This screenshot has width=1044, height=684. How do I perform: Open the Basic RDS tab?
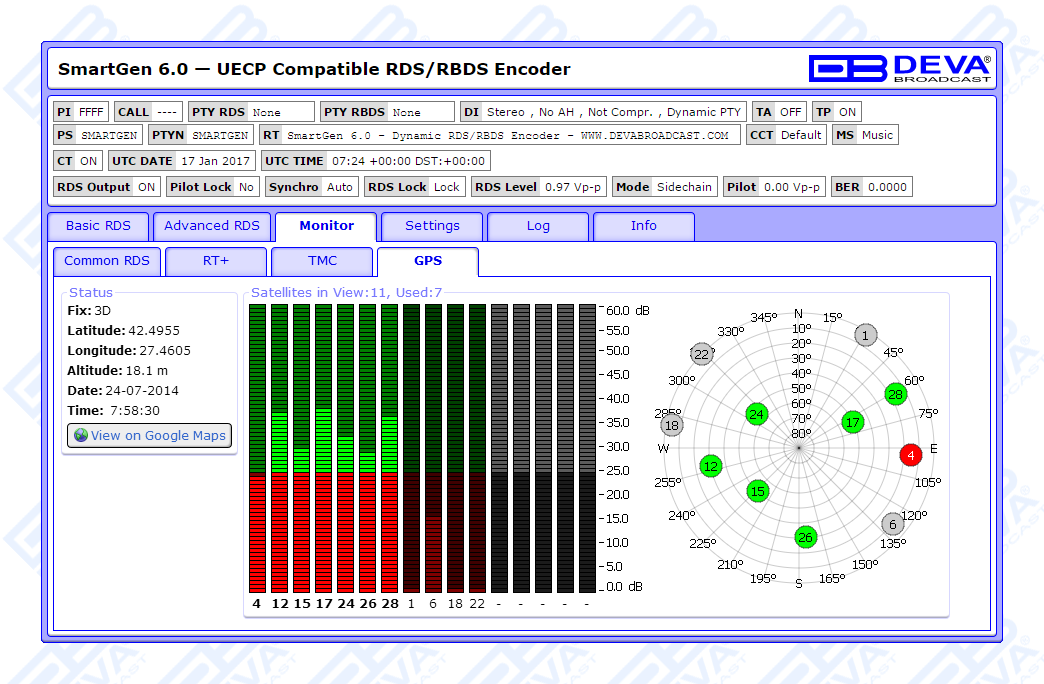coord(98,226)
